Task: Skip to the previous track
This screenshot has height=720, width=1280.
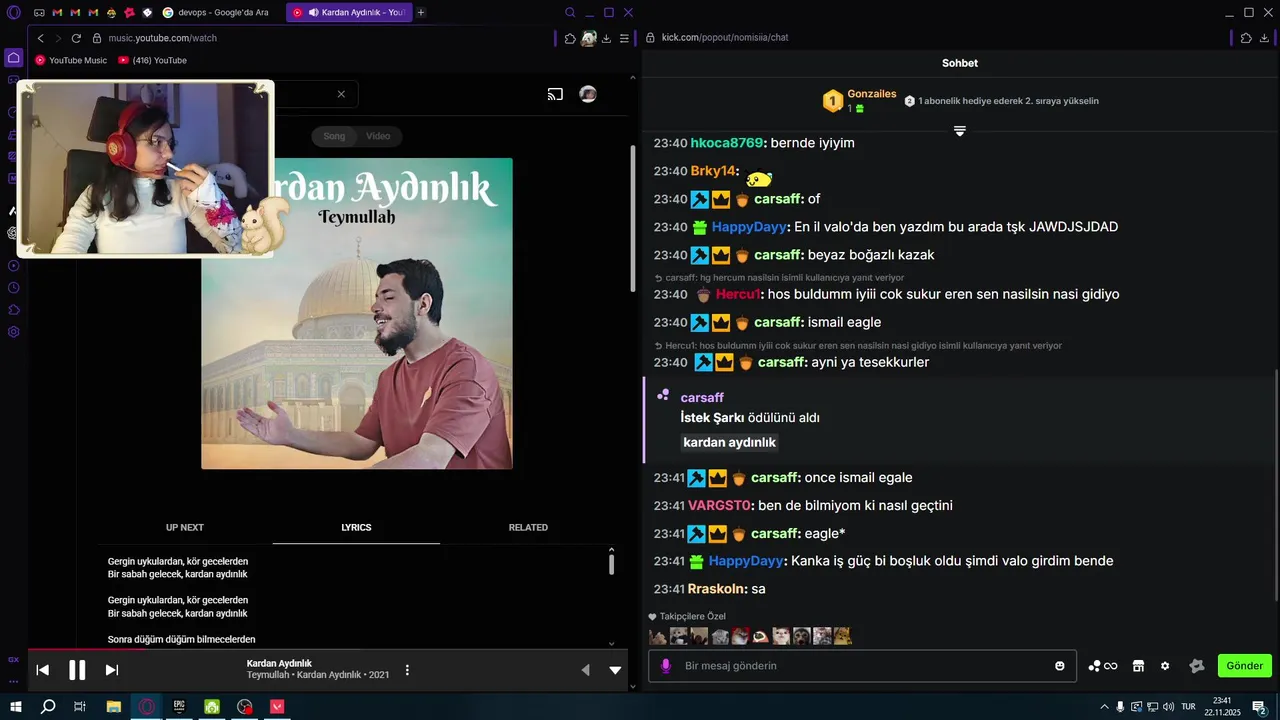Action: coord(43,670)
